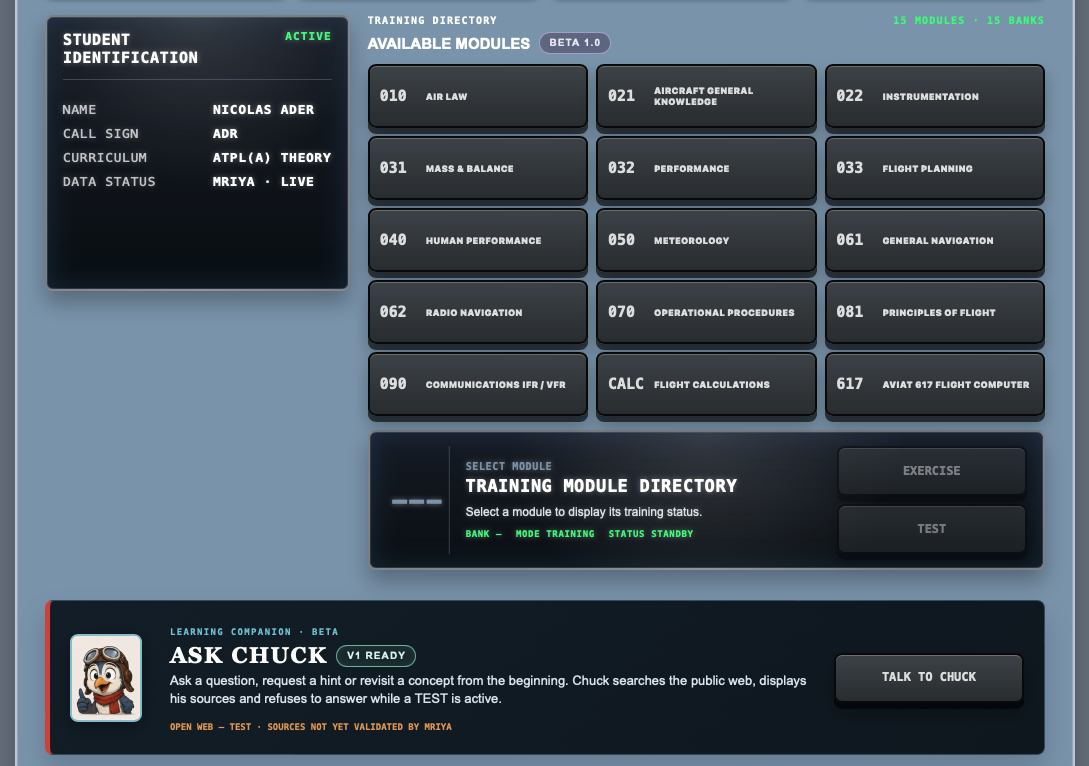This screenshot has width=1089, height=766.
Task: Click the Talk to Chuck button
Action: click(x=929, y=677)
